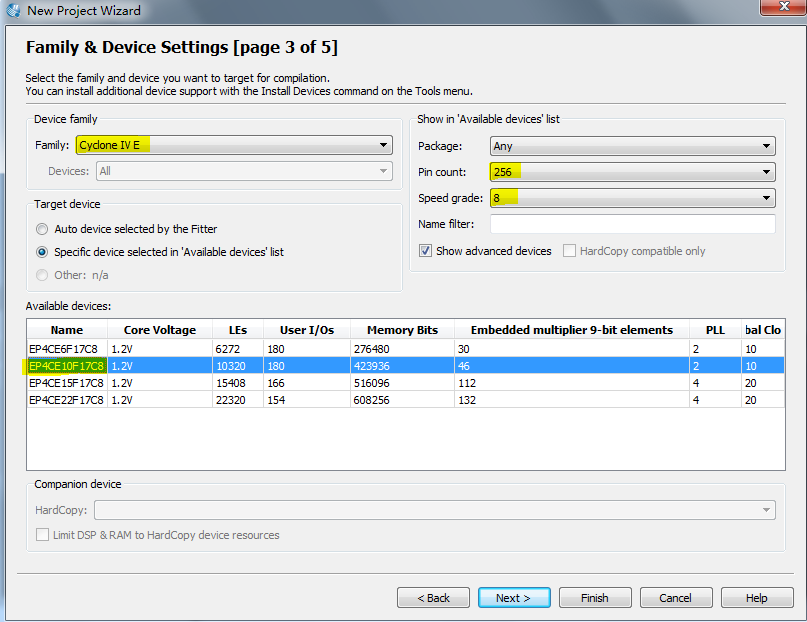Sort by the Memory Bits column header
The image size is (807, 622).
click(x=402, y=330)
